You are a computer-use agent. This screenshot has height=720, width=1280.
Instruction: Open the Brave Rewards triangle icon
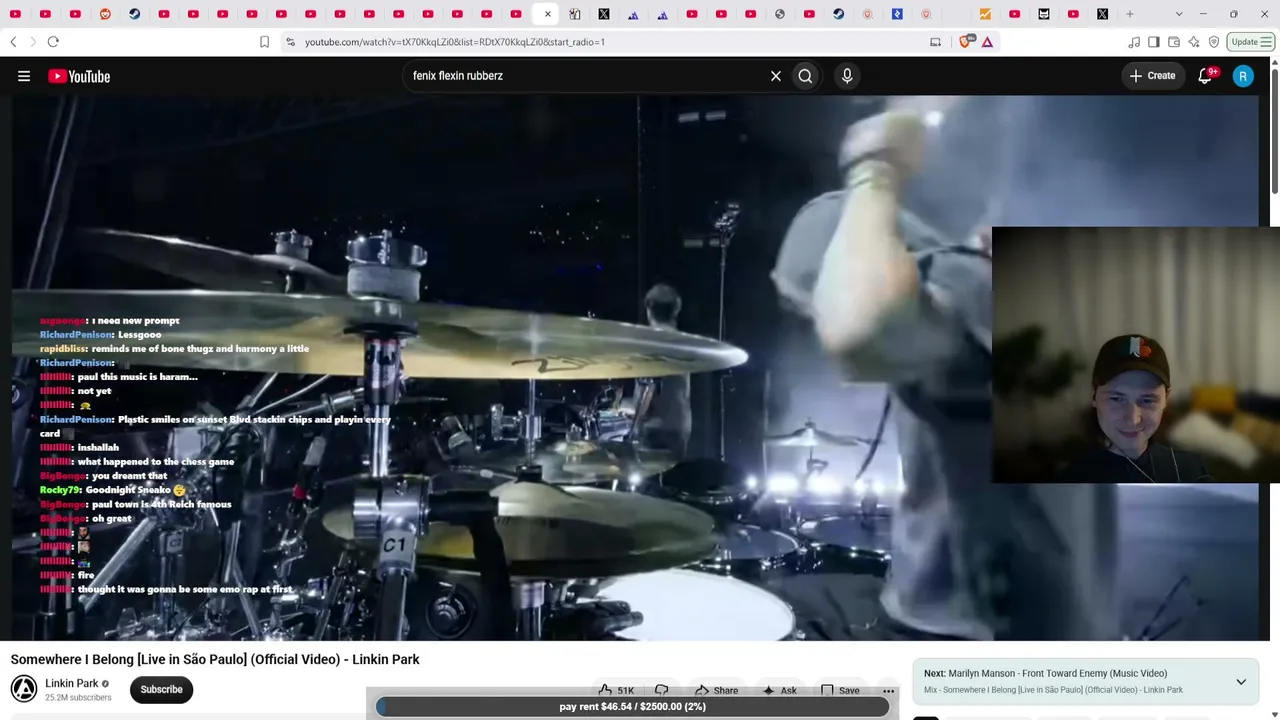987,42
